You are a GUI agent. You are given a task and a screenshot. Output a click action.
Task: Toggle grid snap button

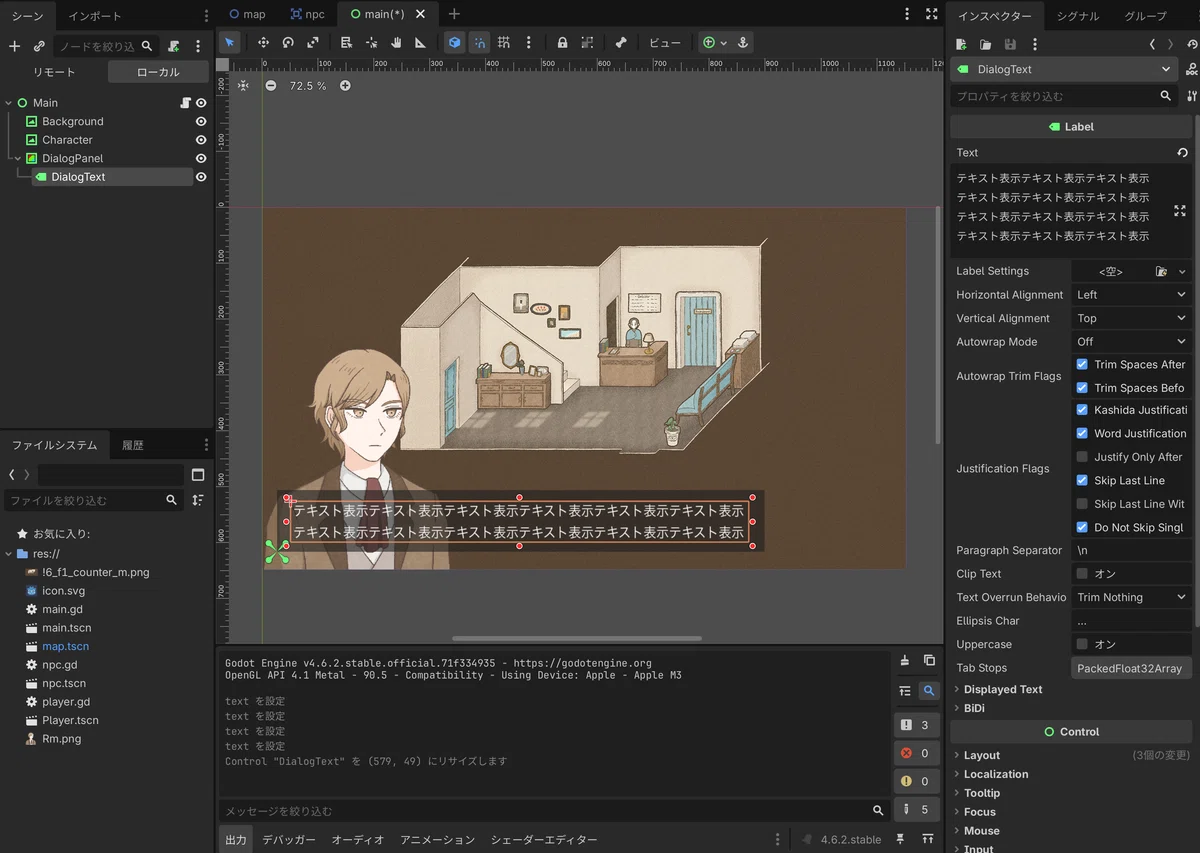(x=504, y=42)
